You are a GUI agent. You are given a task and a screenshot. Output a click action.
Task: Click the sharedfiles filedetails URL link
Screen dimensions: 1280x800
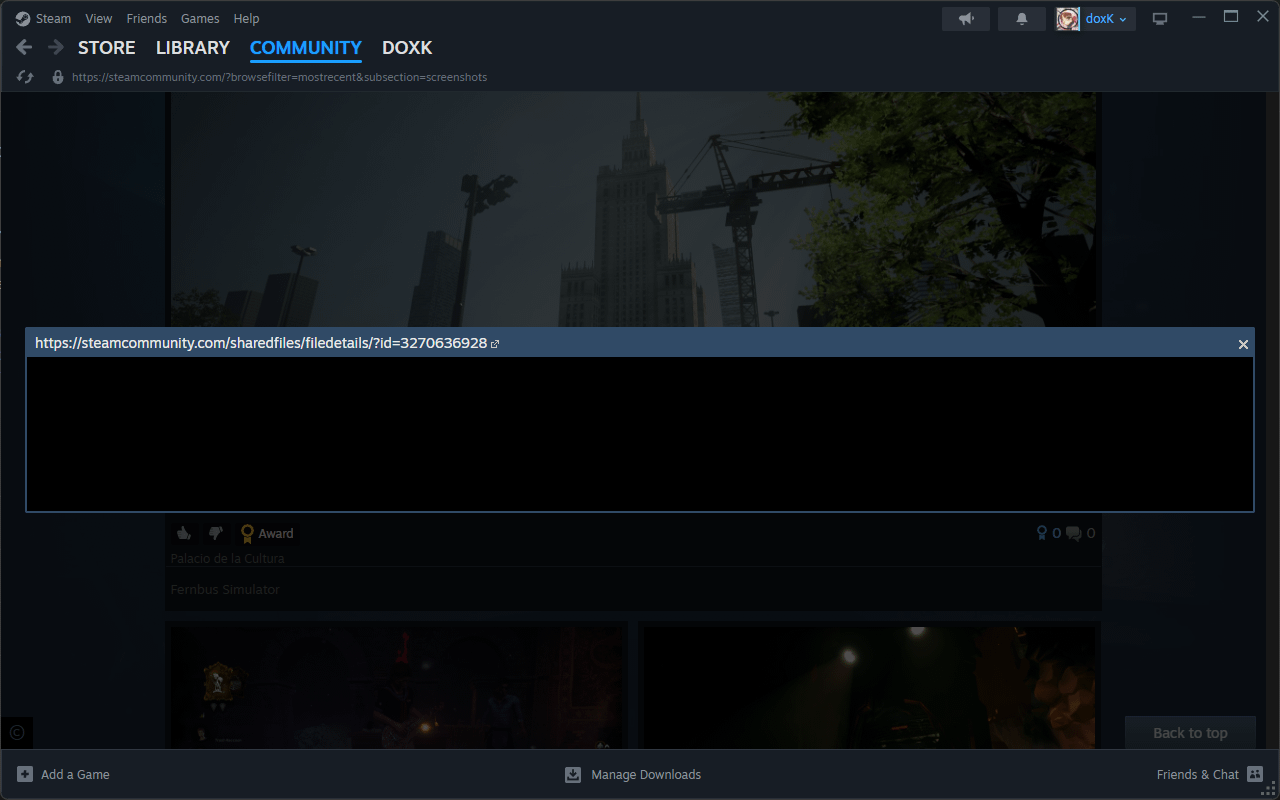click(260, 343)
